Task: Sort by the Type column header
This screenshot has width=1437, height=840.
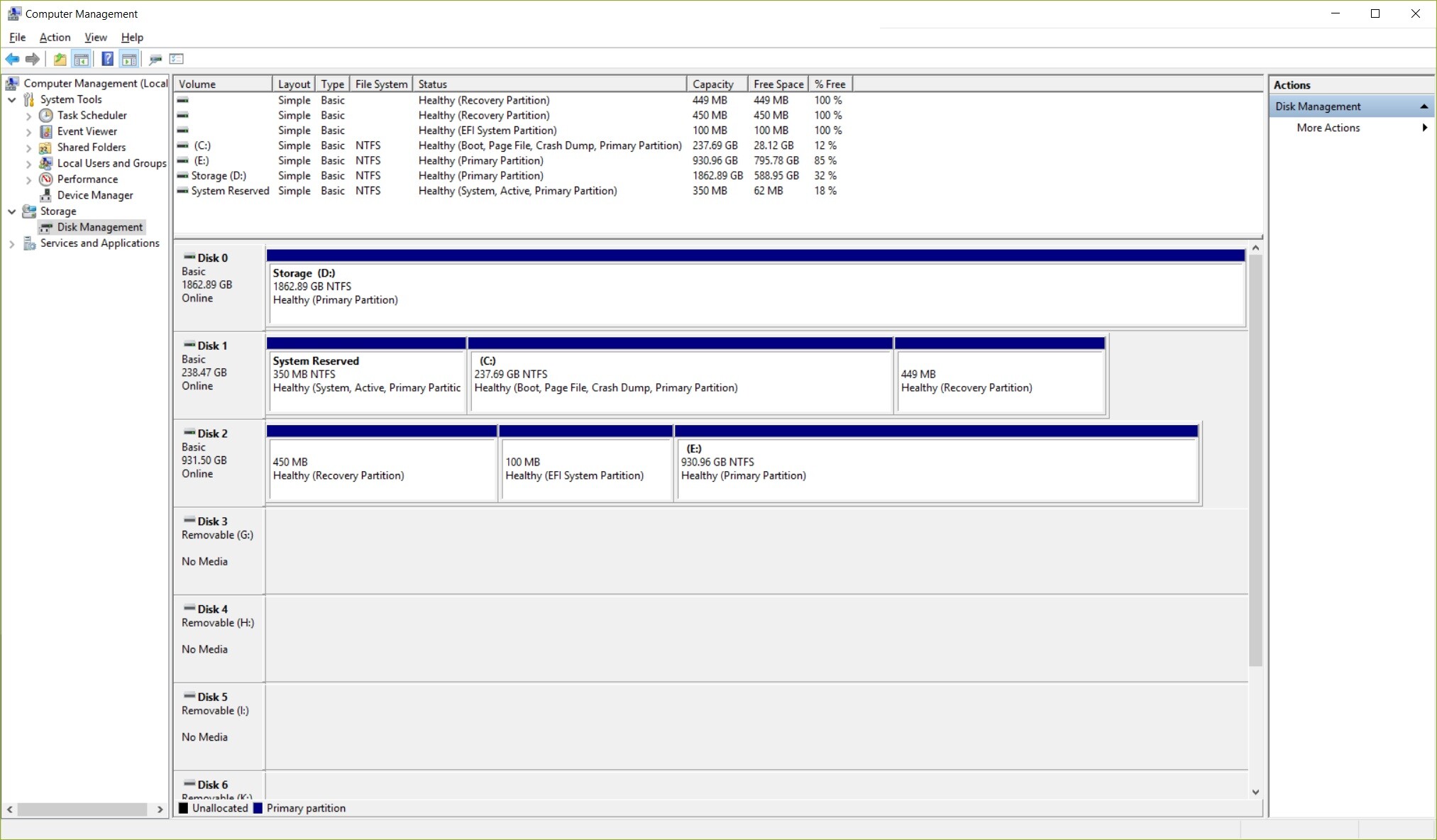Action: 332,84
